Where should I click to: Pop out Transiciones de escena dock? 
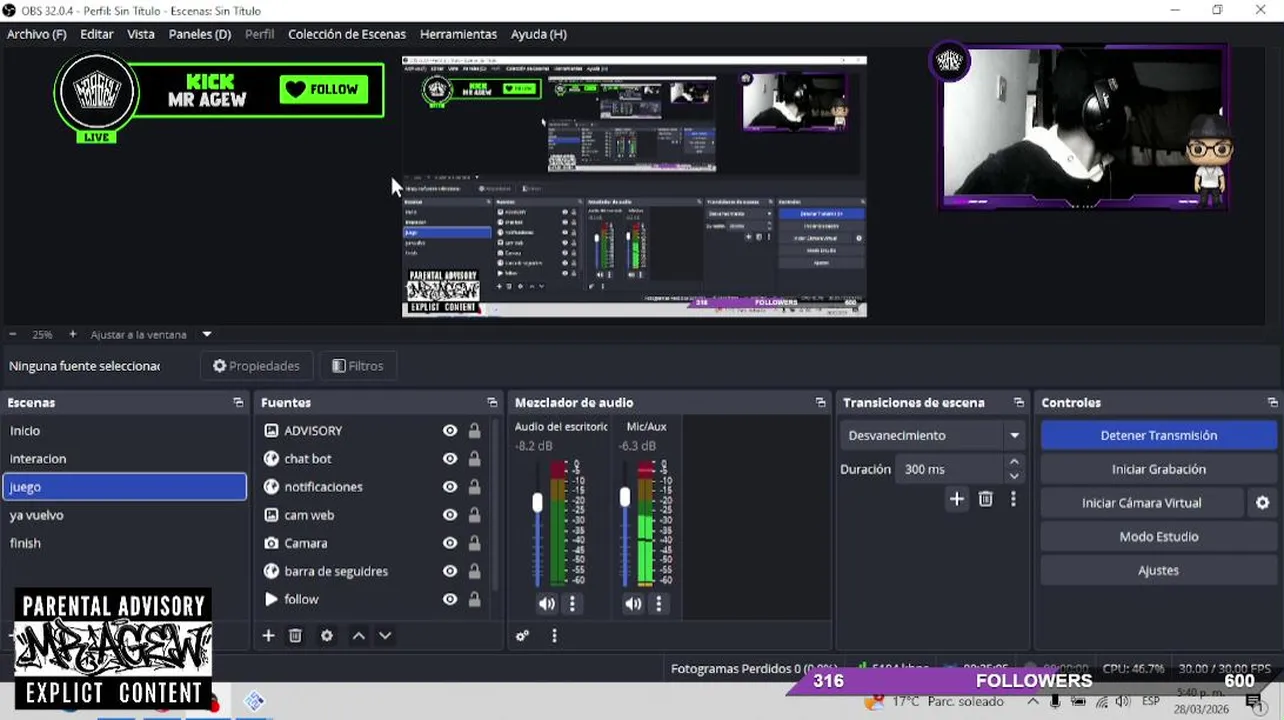[1019, 403]
